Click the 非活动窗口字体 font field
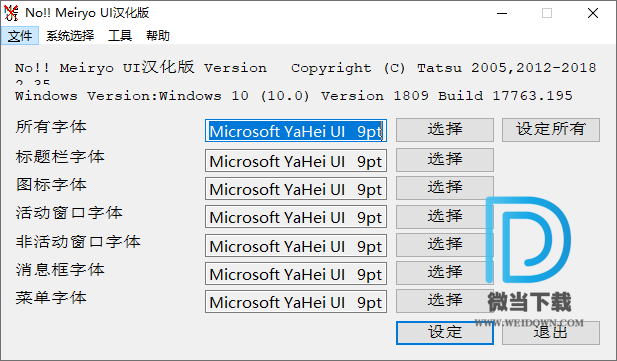Image resolution: width=617 pixels, height=361 pixels. (x=296, y=246)
